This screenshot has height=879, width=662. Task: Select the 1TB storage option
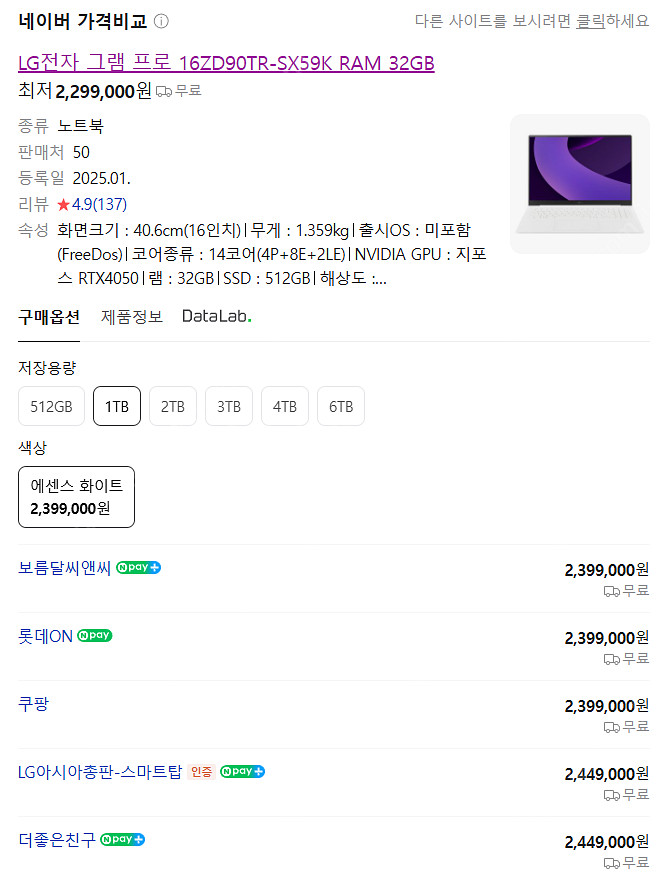tap(117, 406)
